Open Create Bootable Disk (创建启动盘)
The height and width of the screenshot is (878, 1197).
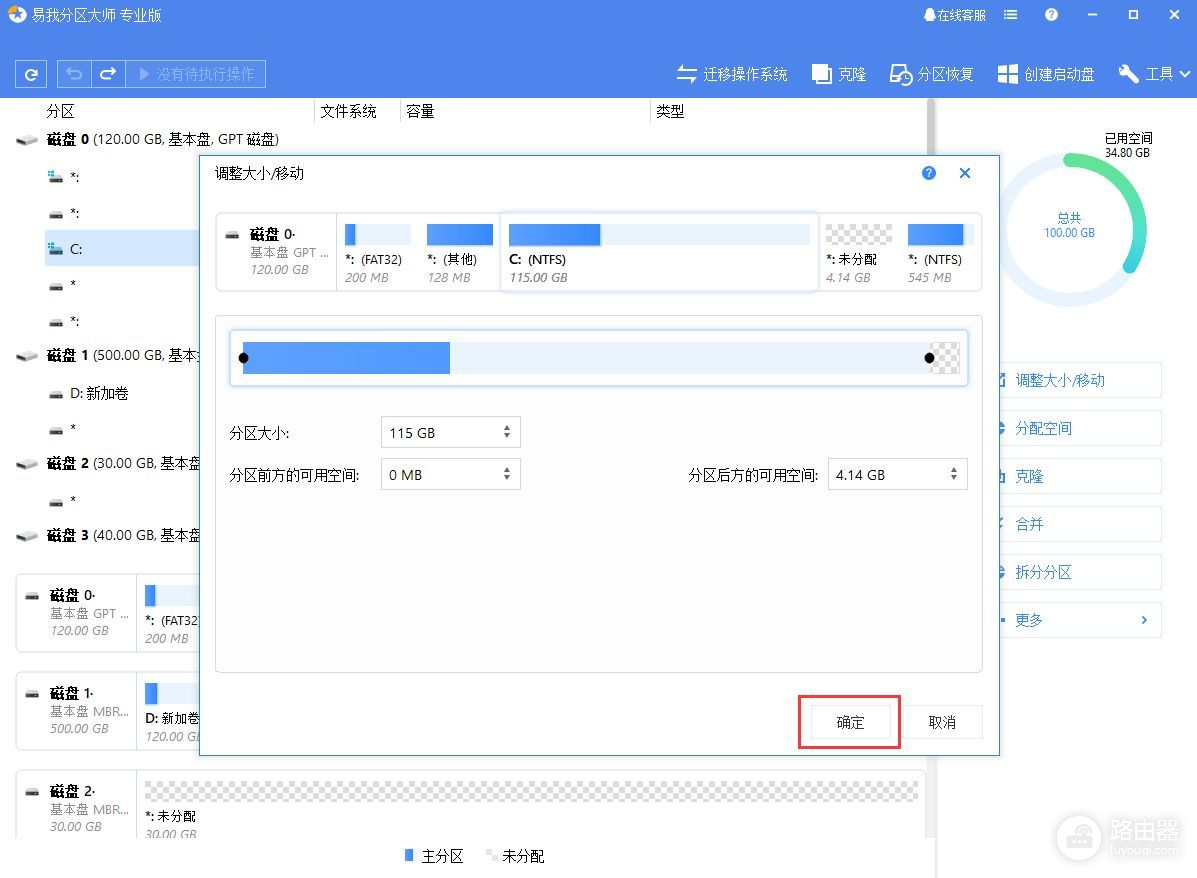click(x=1046, y=74)
